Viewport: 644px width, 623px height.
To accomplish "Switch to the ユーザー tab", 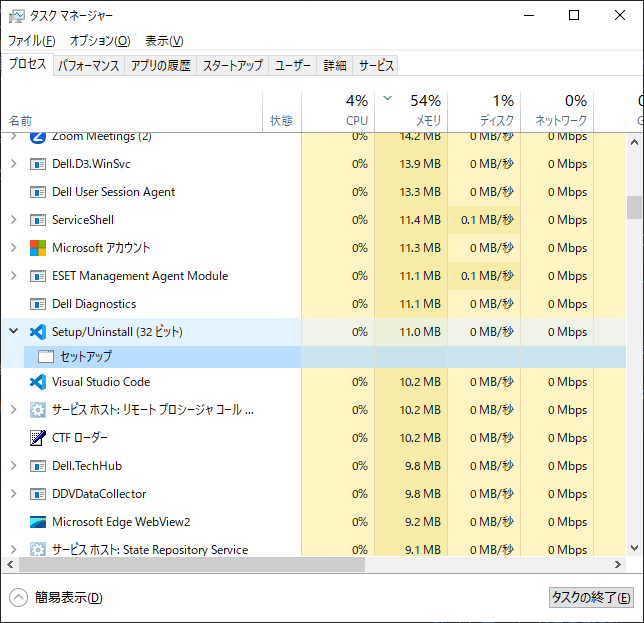I will tap(293, 66).
